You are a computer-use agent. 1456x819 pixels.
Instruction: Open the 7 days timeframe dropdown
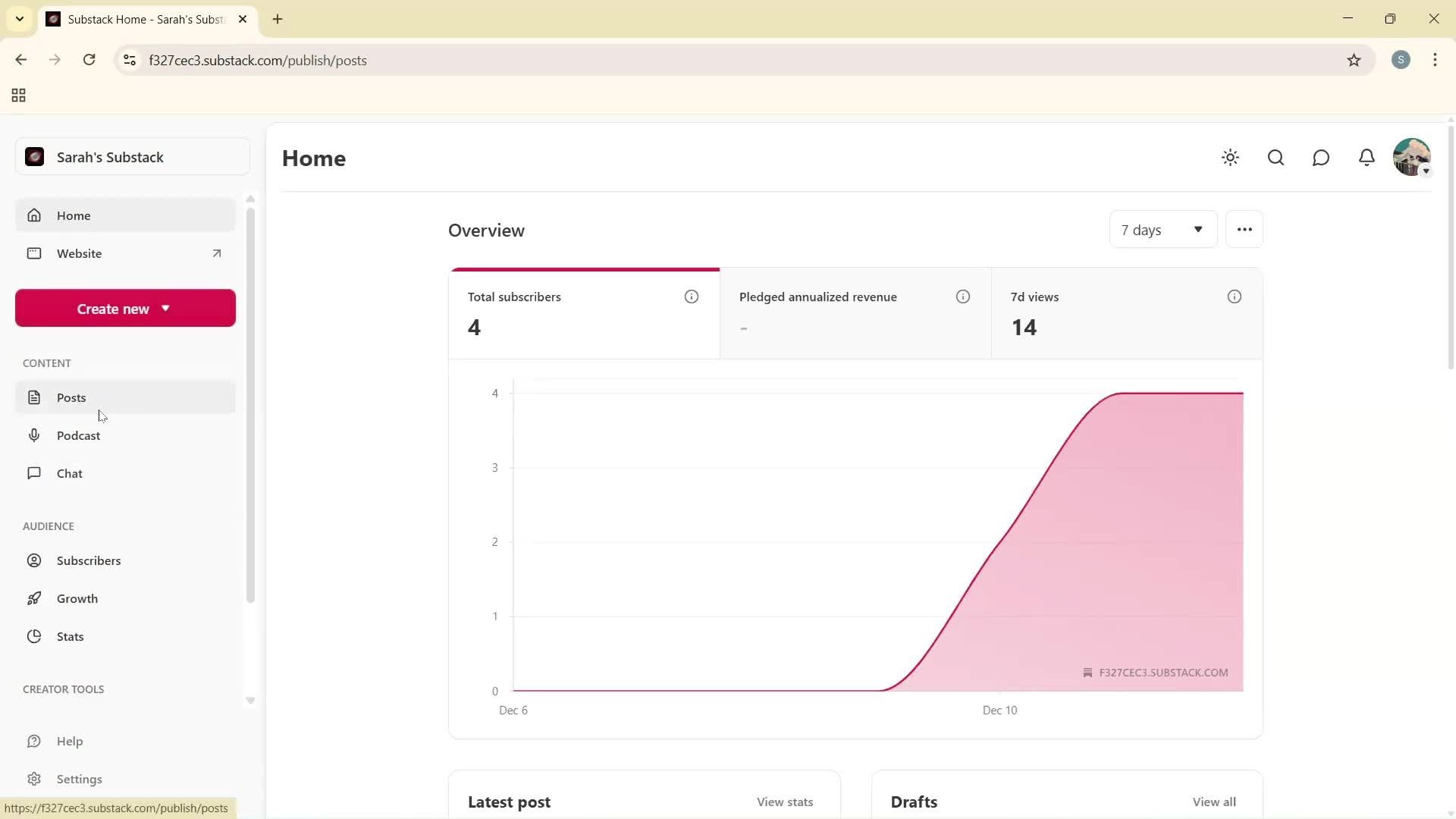point(1163,229)
